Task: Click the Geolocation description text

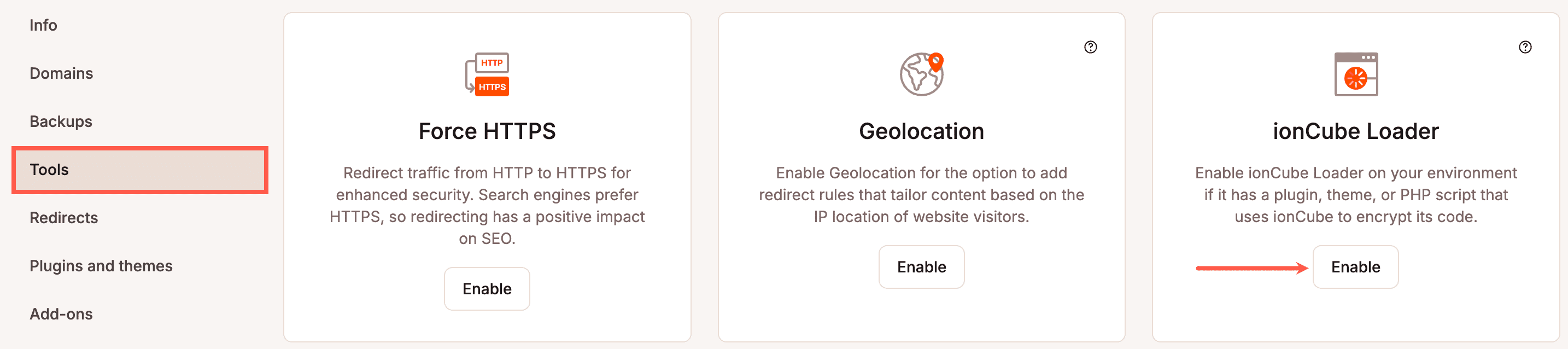Action: pyautogui.click(x=922, y=195)
